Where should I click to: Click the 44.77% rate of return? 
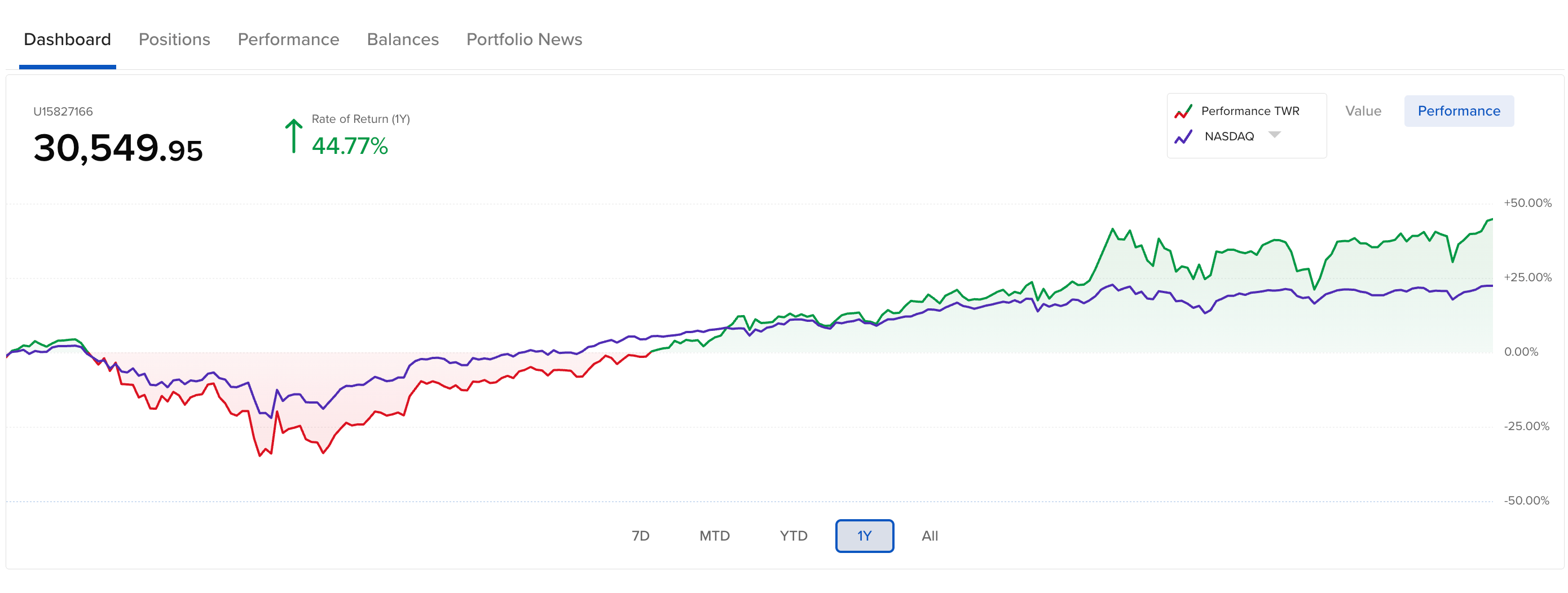click(x=349, y=146)
